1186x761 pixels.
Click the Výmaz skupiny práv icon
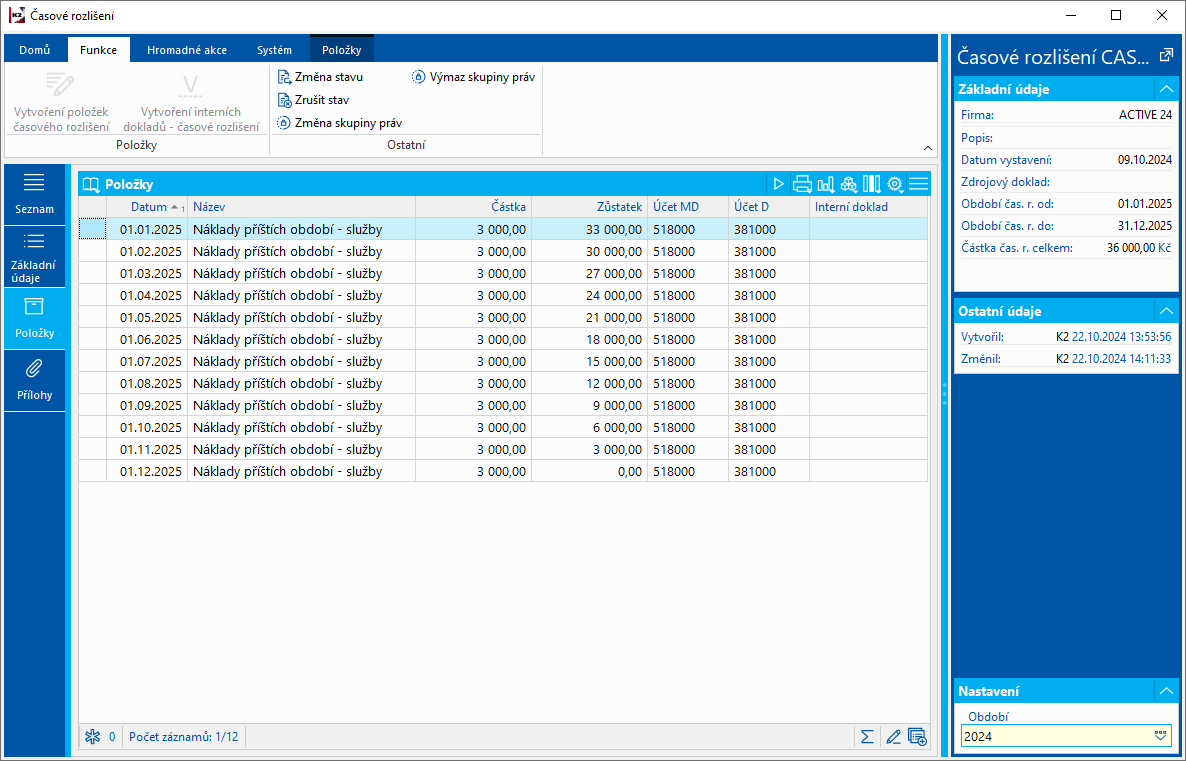point(418,77)
